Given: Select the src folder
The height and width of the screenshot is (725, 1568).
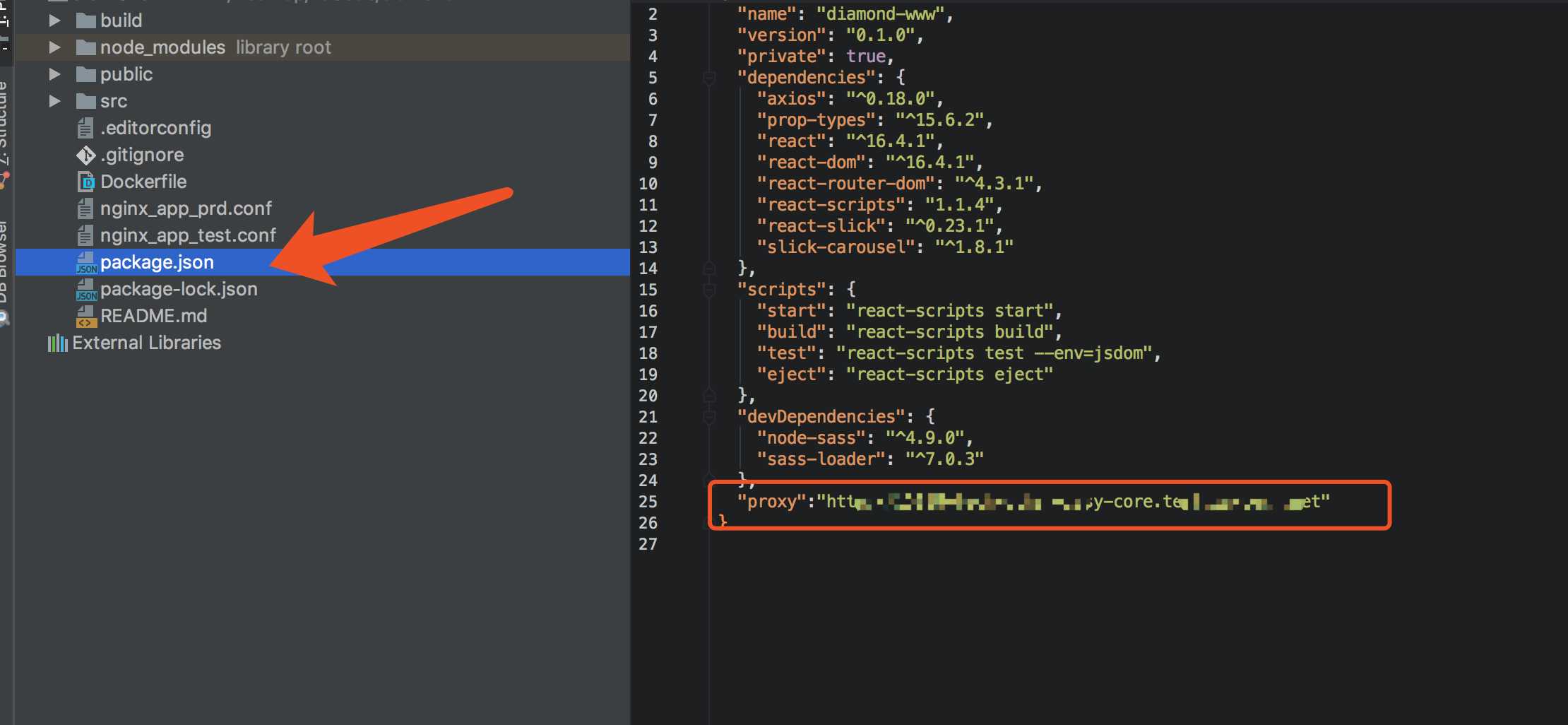Looking at the screenshot, I should pos(114,101).
